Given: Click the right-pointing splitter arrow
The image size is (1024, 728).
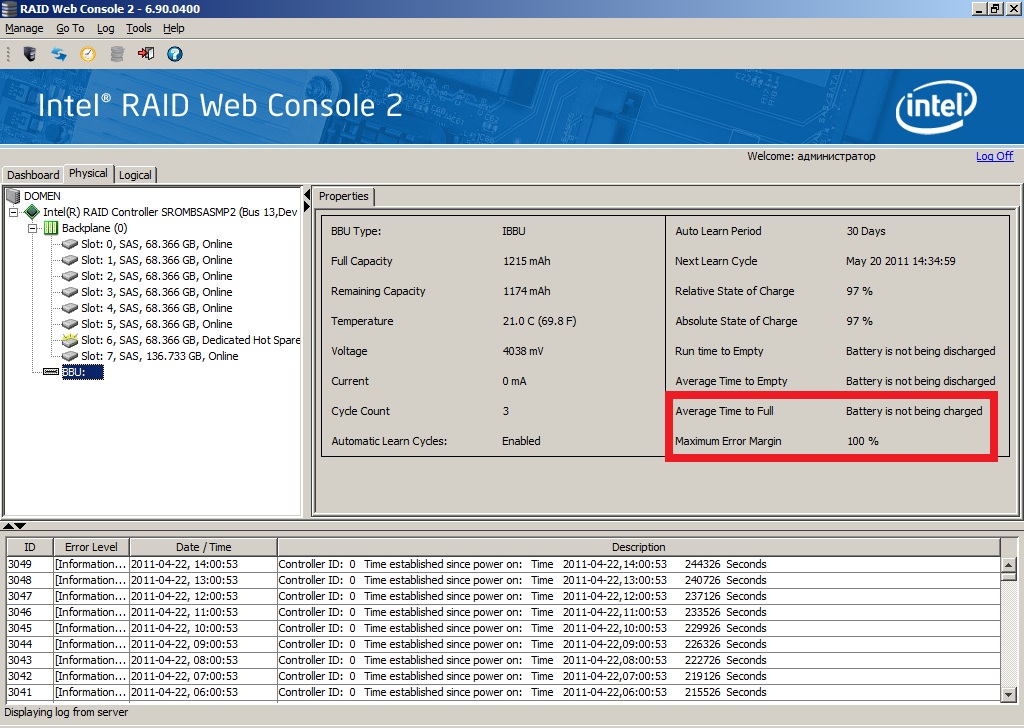Looking at the screenshot, I should tap(306, 207).
